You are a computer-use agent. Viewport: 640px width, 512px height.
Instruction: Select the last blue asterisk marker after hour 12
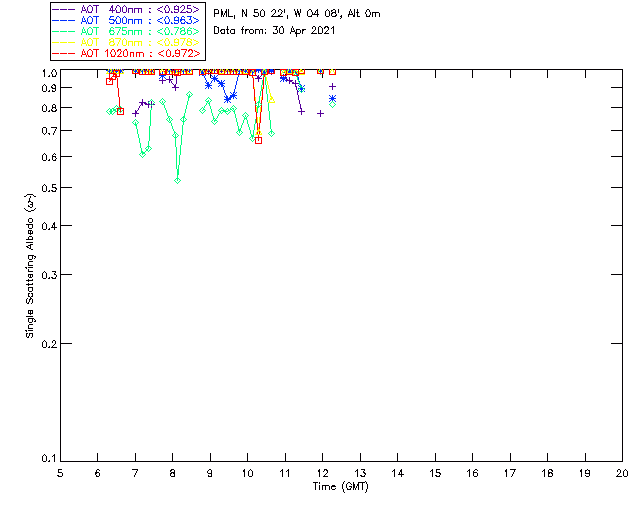tap(332, 98)
